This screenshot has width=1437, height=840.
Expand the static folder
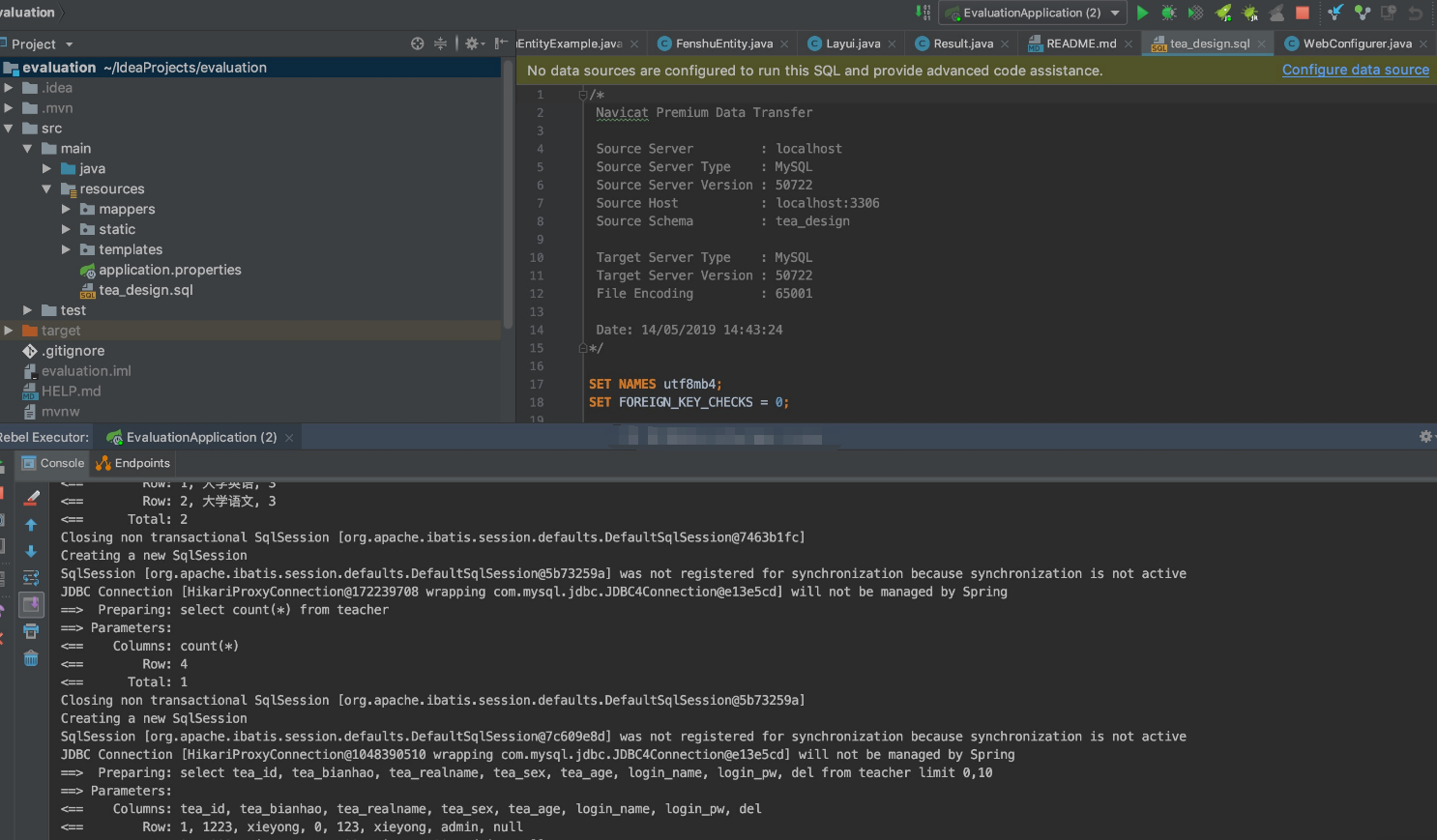pyautogui.click(x=66, y=230)
